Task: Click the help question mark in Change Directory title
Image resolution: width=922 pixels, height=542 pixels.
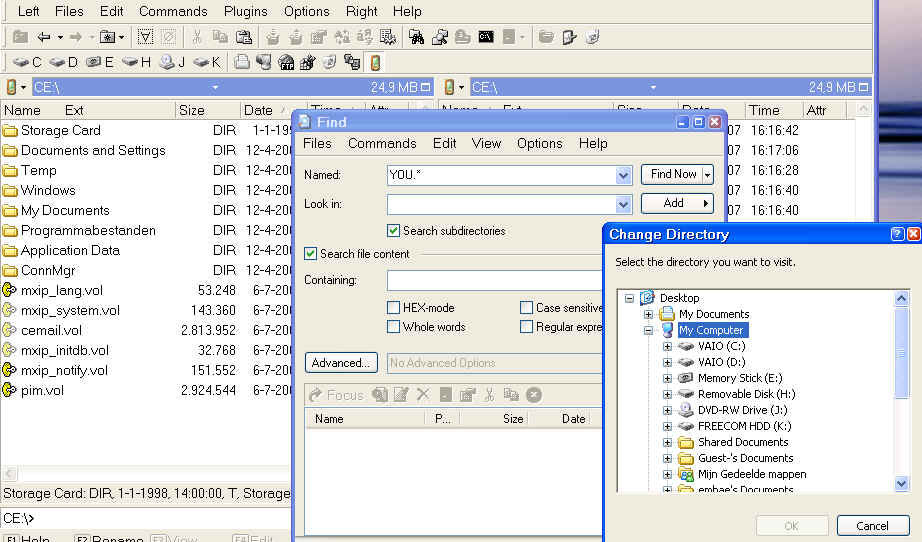Action: (897, 234)
